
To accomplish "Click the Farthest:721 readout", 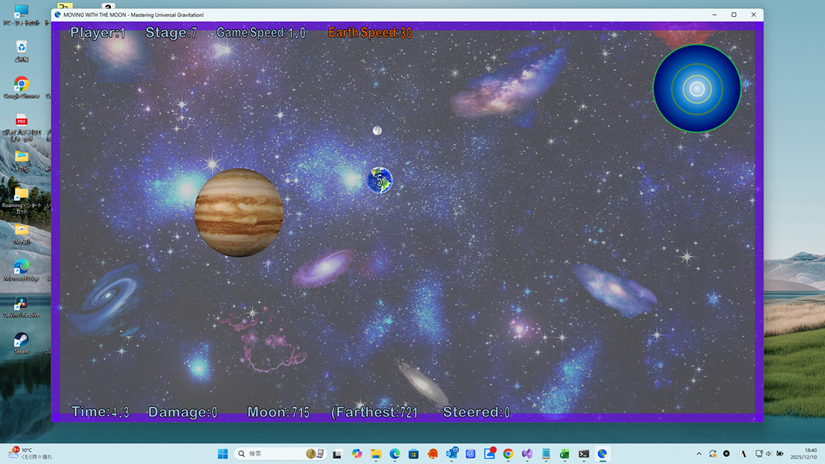I will click(374, 412).
